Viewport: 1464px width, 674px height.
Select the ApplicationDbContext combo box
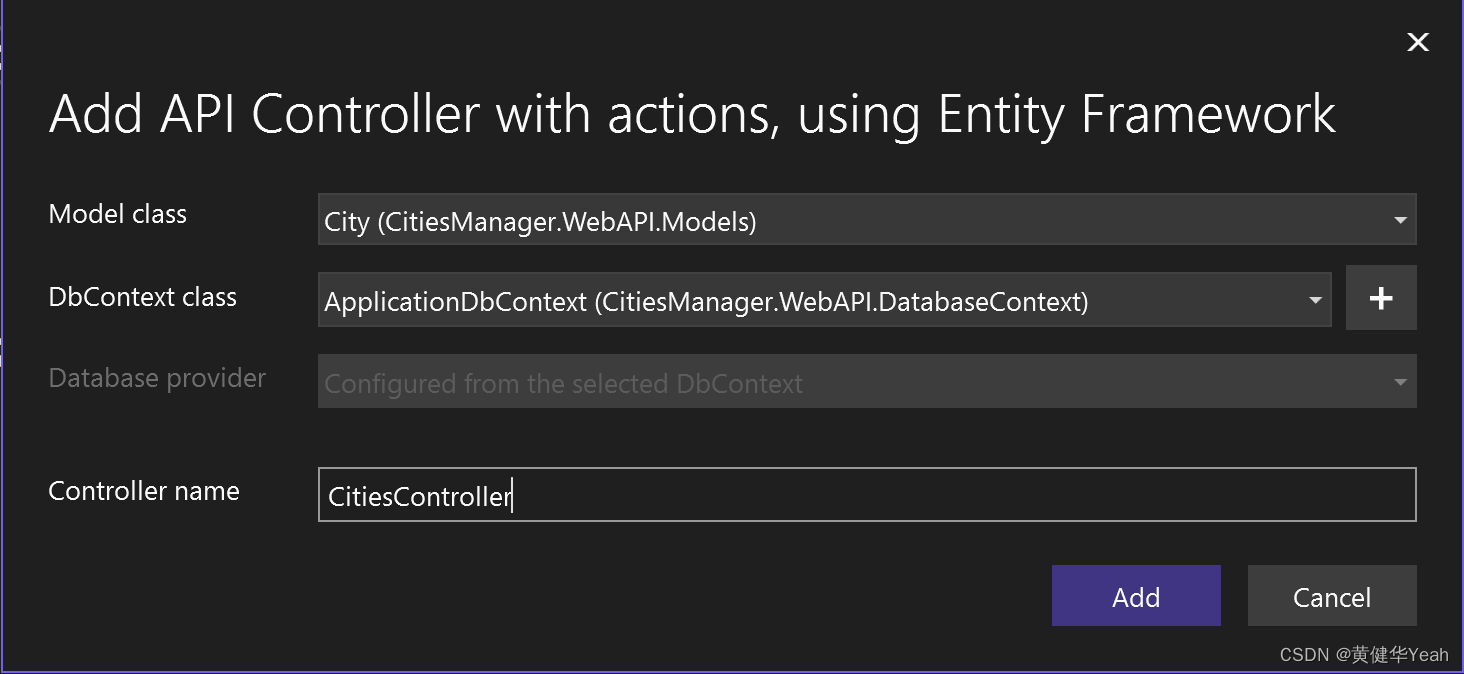[x=700, y=299]
